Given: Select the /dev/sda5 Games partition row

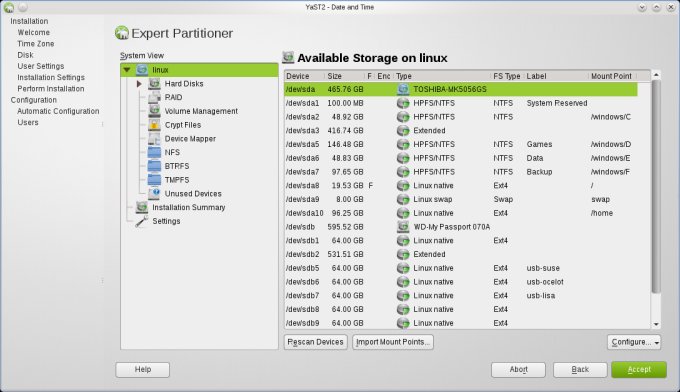Looking at the screenshot, I should click(x=461, y=144).
